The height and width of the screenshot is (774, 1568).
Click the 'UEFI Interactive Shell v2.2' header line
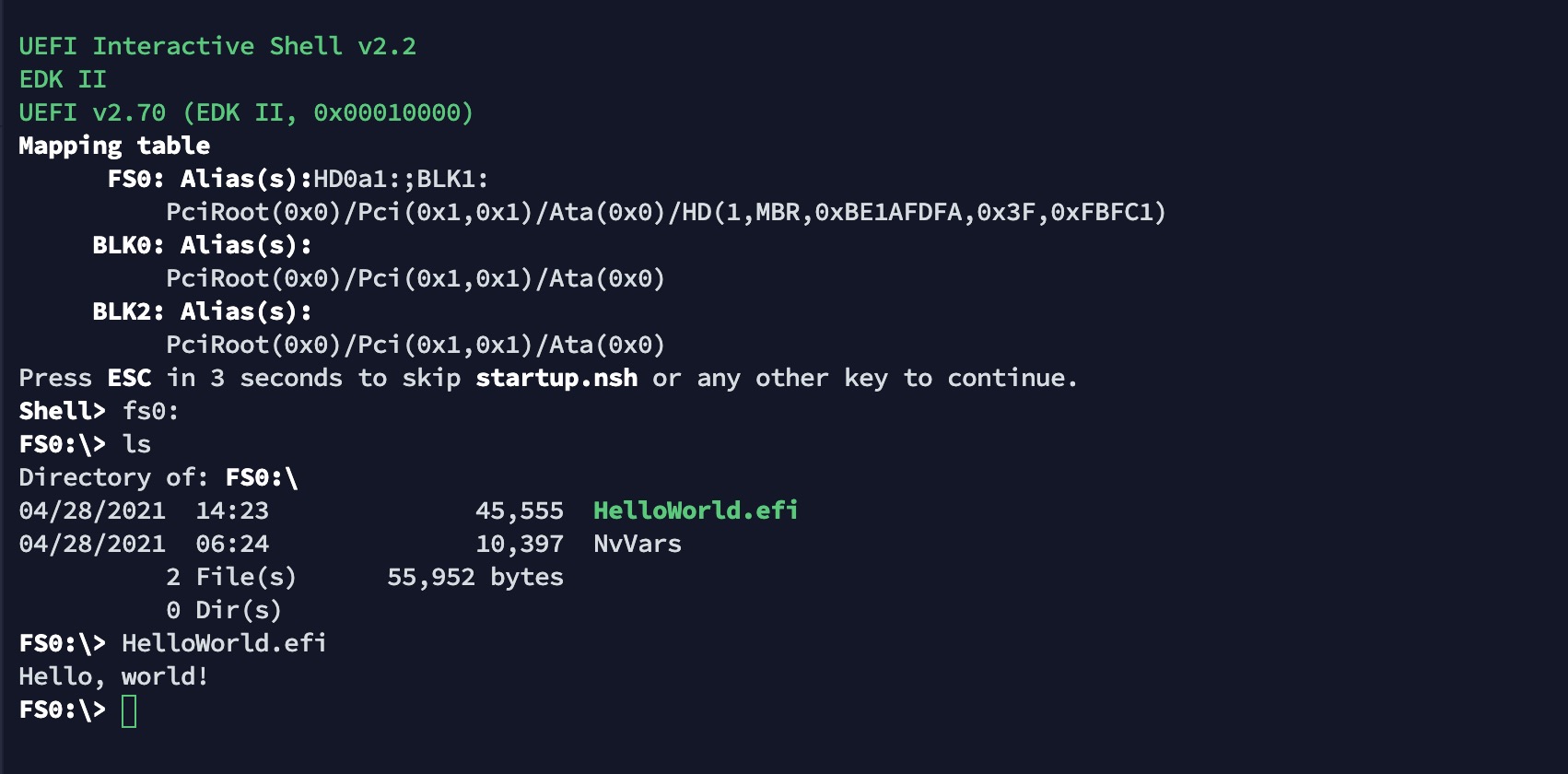(x=217, y=46)
